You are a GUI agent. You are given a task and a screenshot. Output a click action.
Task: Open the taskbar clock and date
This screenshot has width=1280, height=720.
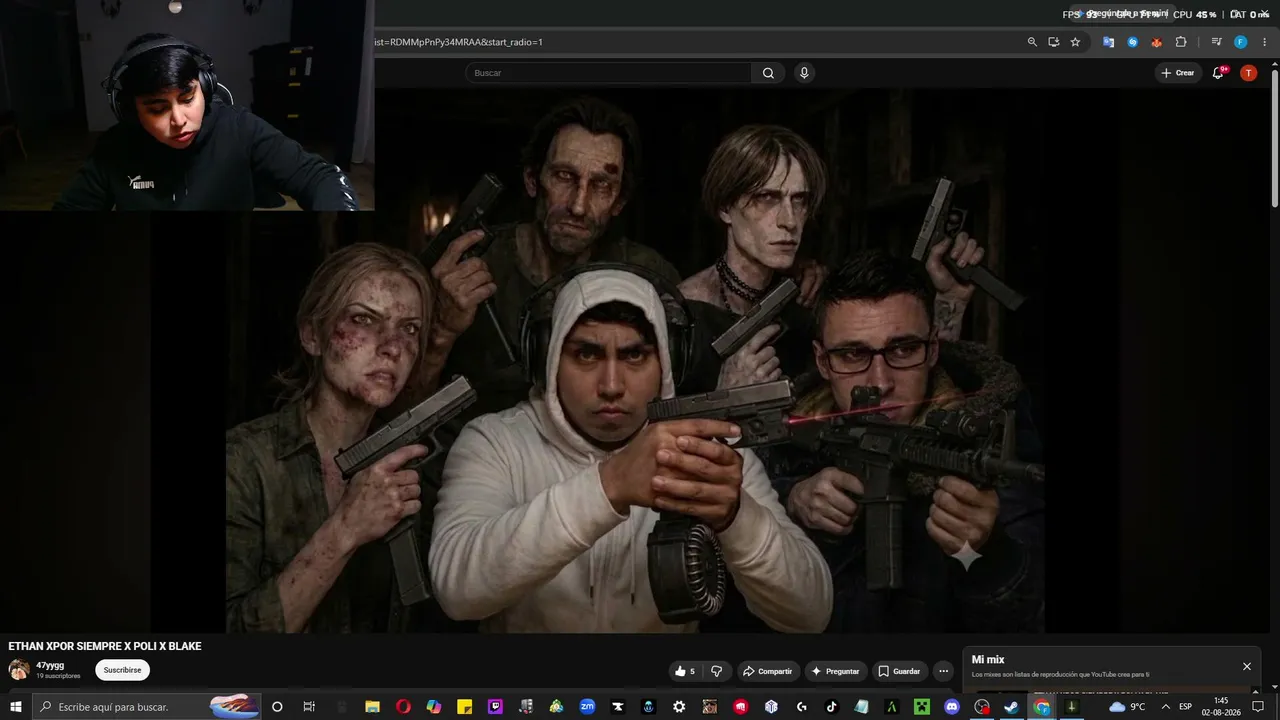click(x=1221, y=707)
